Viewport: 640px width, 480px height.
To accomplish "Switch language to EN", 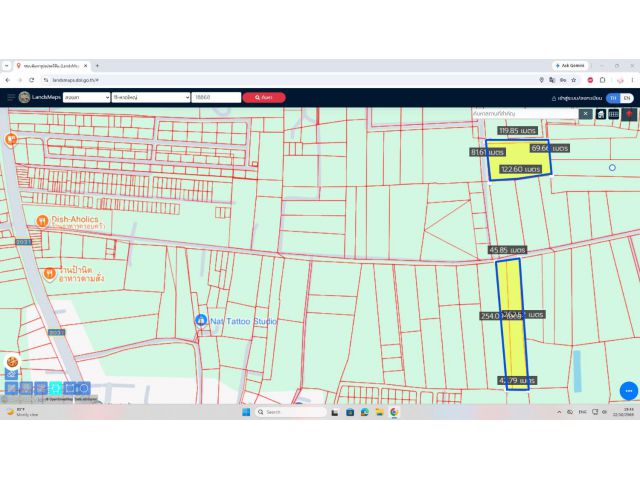I will click(x=627, y=98).
